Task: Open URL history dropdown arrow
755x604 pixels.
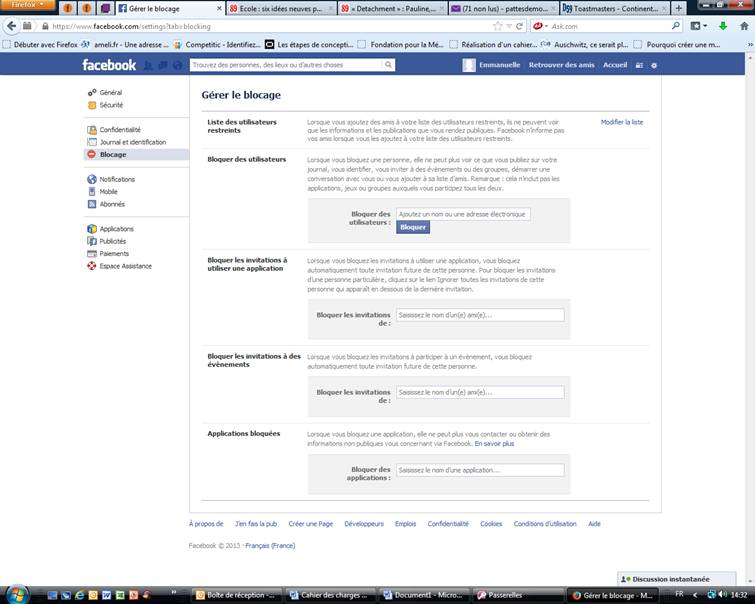Action: pyautogui.click(x=509, y=26)
